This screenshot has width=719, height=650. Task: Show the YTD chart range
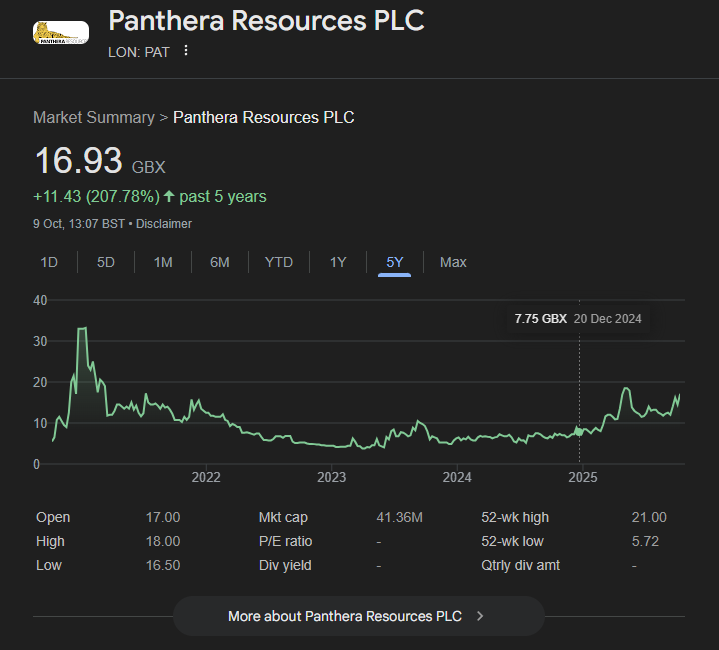coord(279,262)
